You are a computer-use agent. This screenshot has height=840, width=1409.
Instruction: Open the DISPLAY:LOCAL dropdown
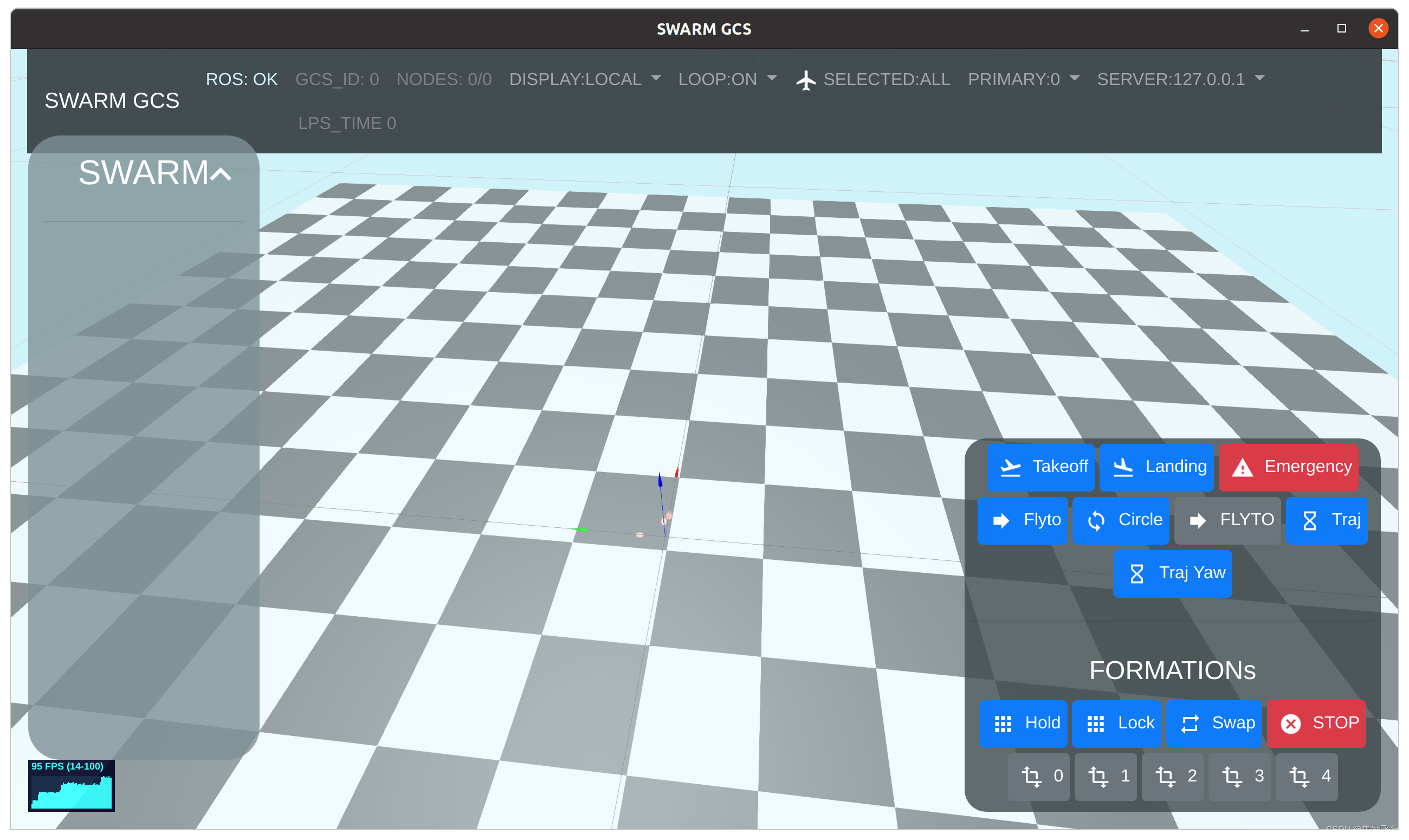tap(585, 79)
